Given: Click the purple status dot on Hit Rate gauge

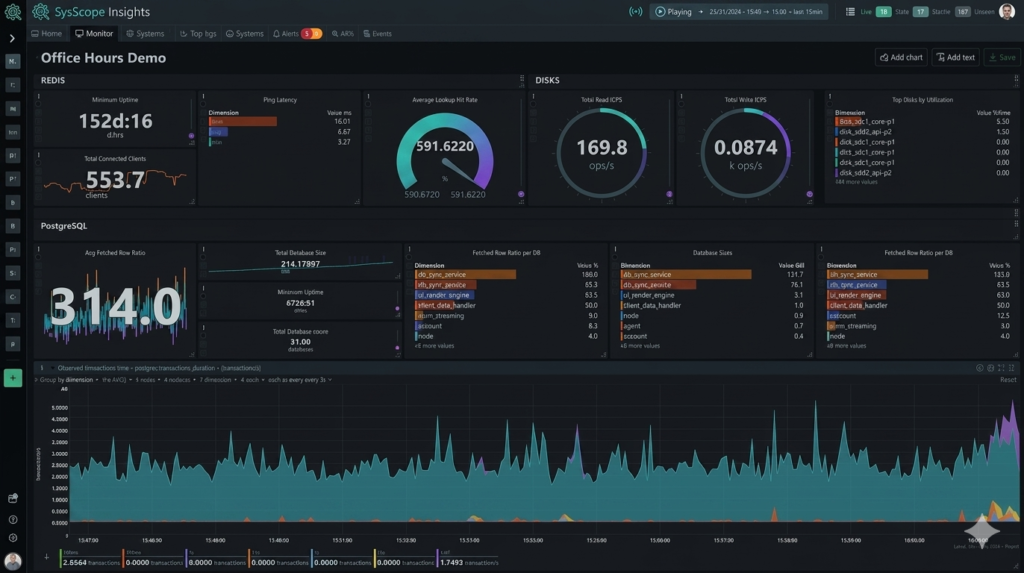Looking at the screenshot, I should tap(520, 194).
